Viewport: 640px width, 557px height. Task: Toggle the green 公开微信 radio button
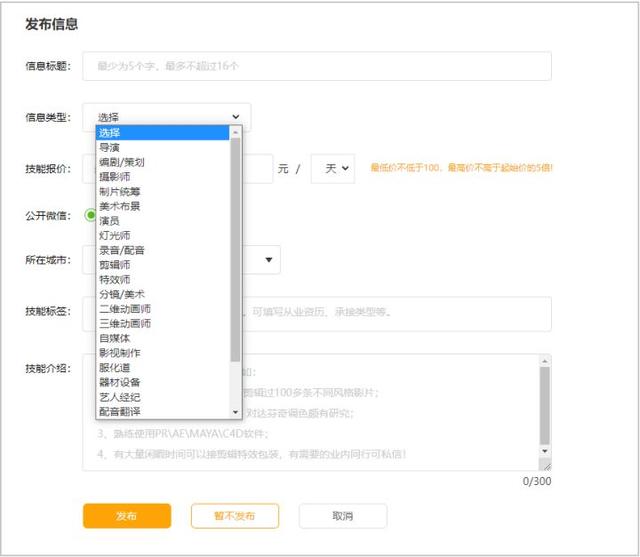pos(90,215)
